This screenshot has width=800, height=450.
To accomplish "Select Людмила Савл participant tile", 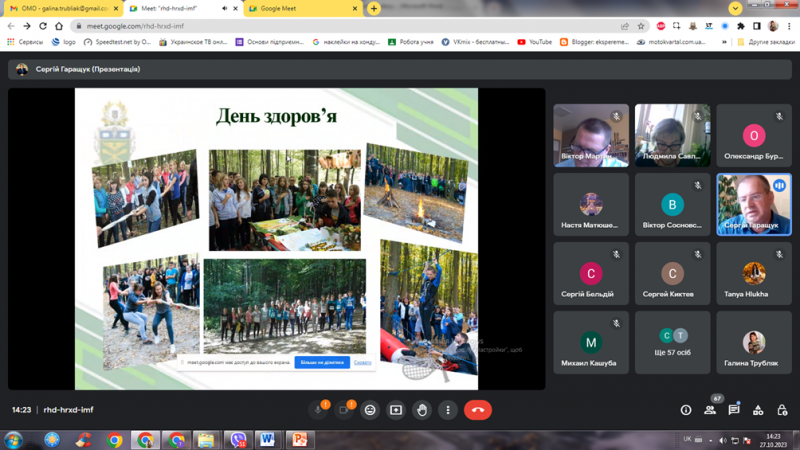I will pyautogui.click(x=672, y=135).
